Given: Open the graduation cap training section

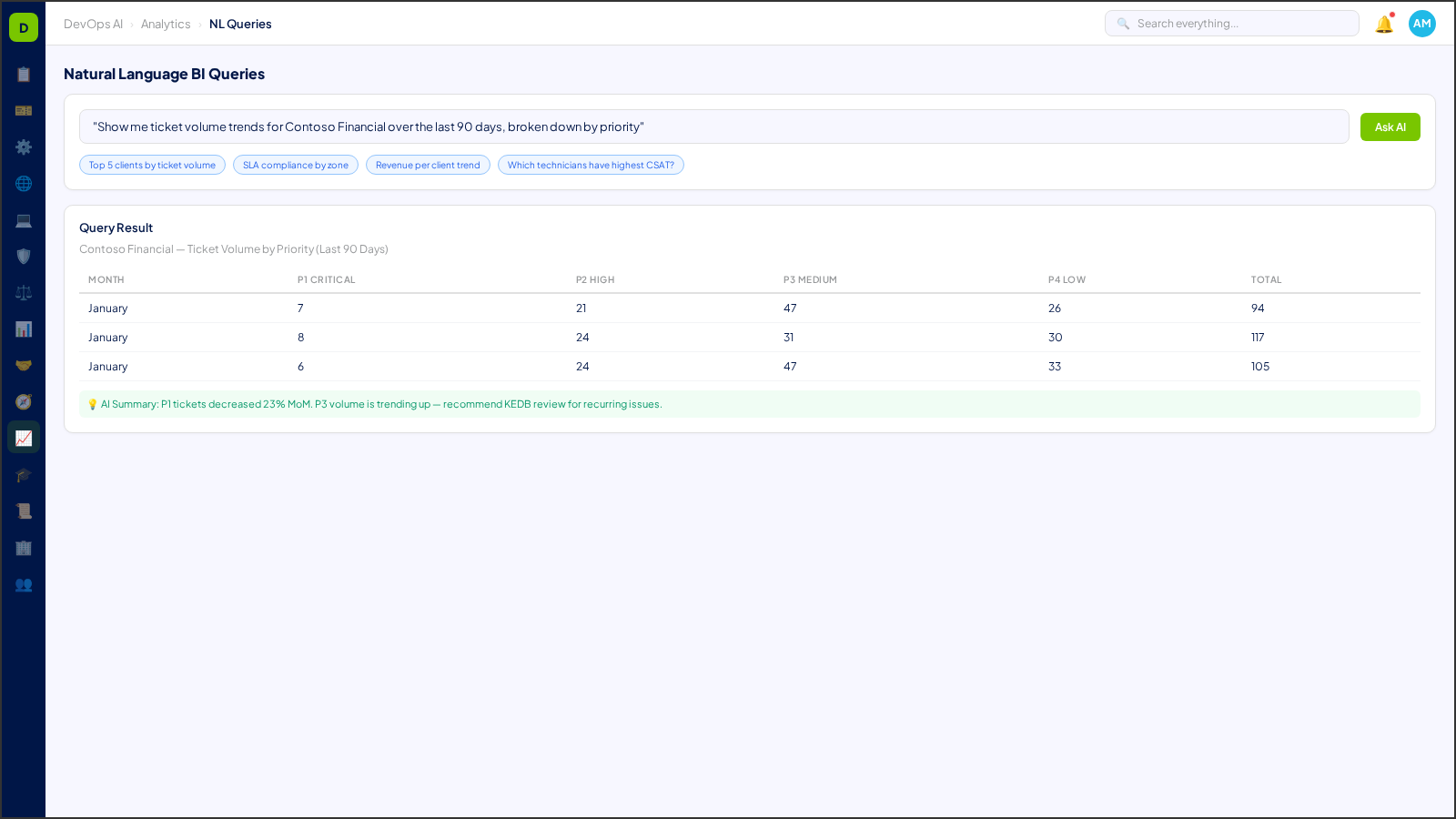Looking at the screenshot, I should coord(24,474).
